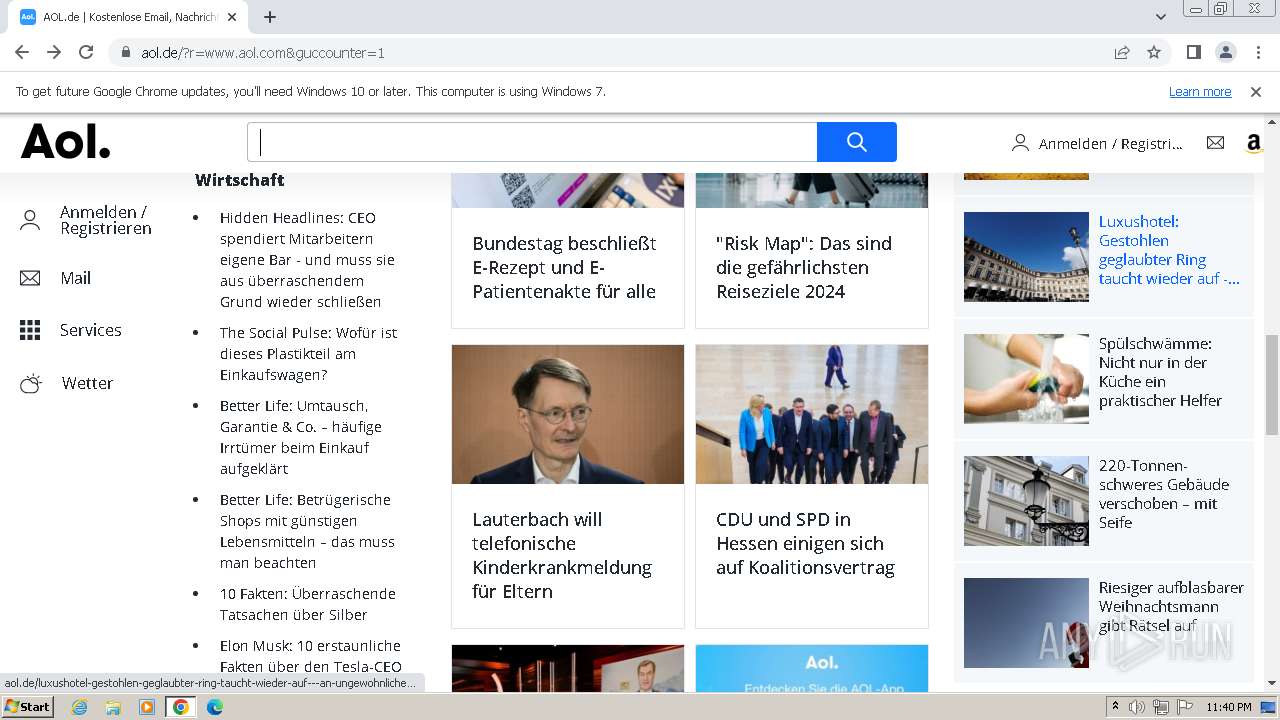Viewport: 1280px width, 720px height.
Task: Open Risk Map gefährlichste Reiseziele headline
Action: pos(804,267)
